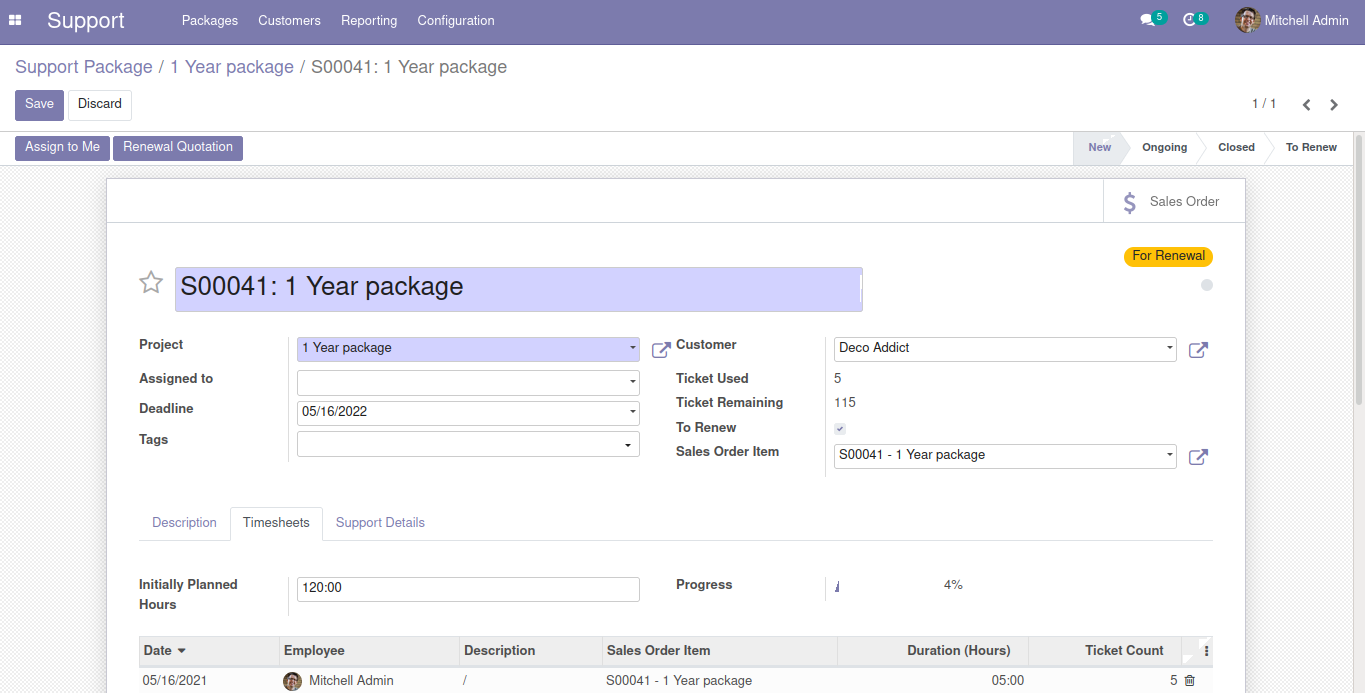Open the conversations chat bubble icon

tap(1146, 20)
